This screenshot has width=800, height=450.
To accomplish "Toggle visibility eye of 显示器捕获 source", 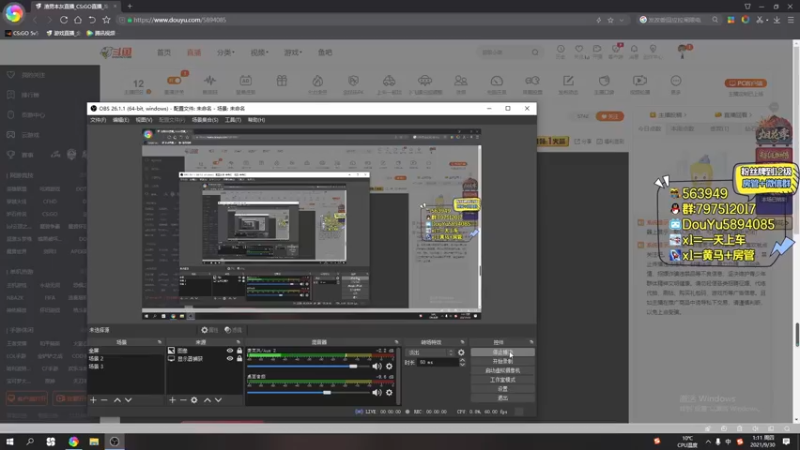I will (x=230, y=359).
